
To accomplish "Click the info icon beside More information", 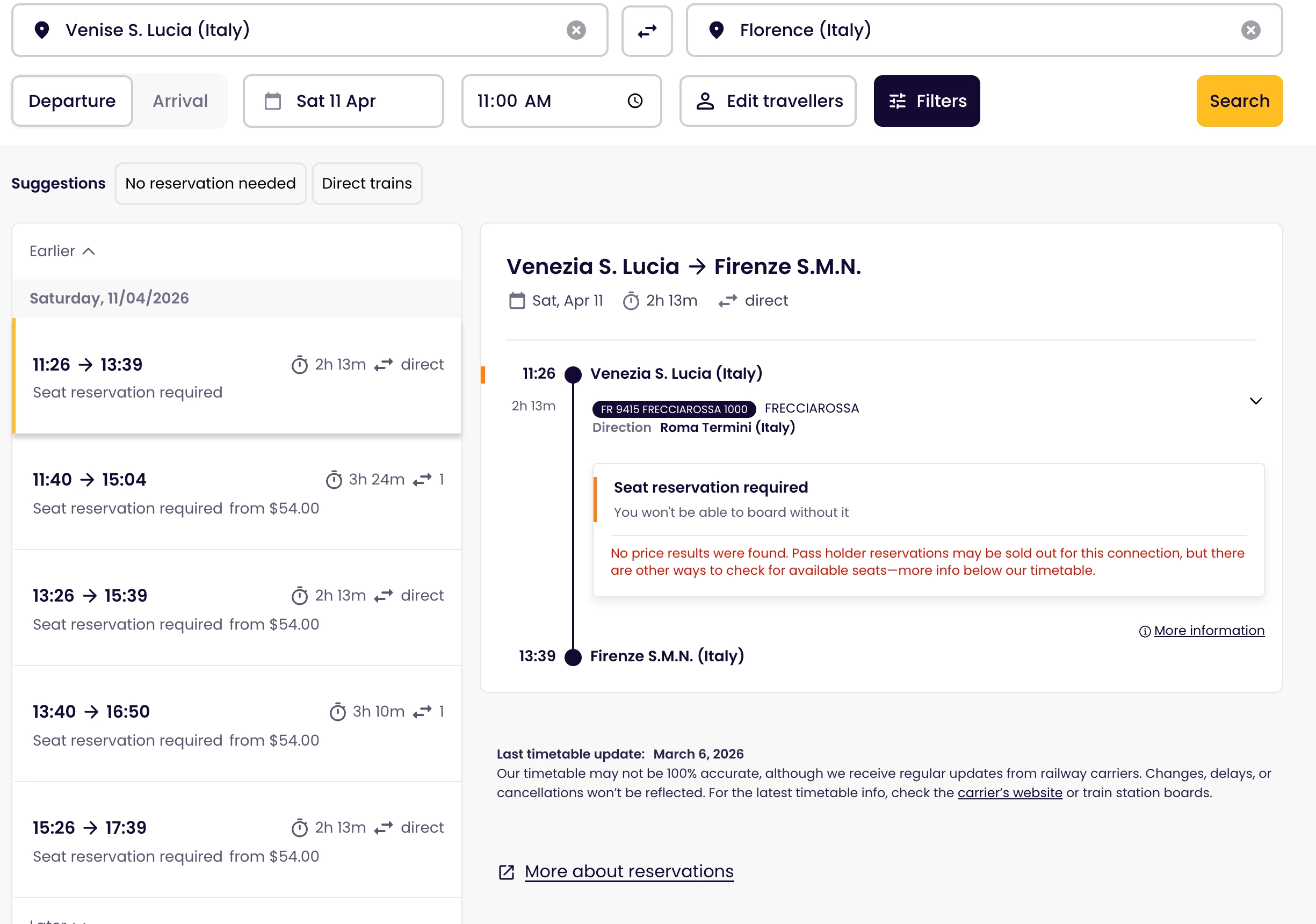I will click(1144, 631).
